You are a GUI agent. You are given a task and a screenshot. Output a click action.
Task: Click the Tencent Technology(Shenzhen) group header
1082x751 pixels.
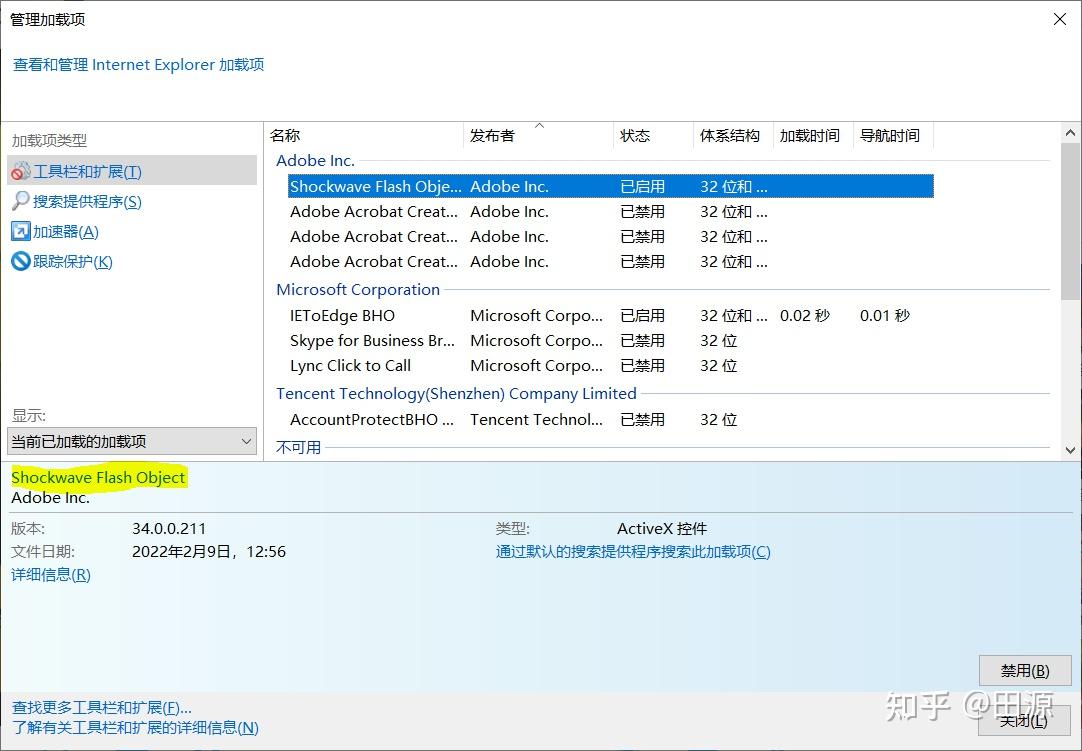(x=456, y=393)
